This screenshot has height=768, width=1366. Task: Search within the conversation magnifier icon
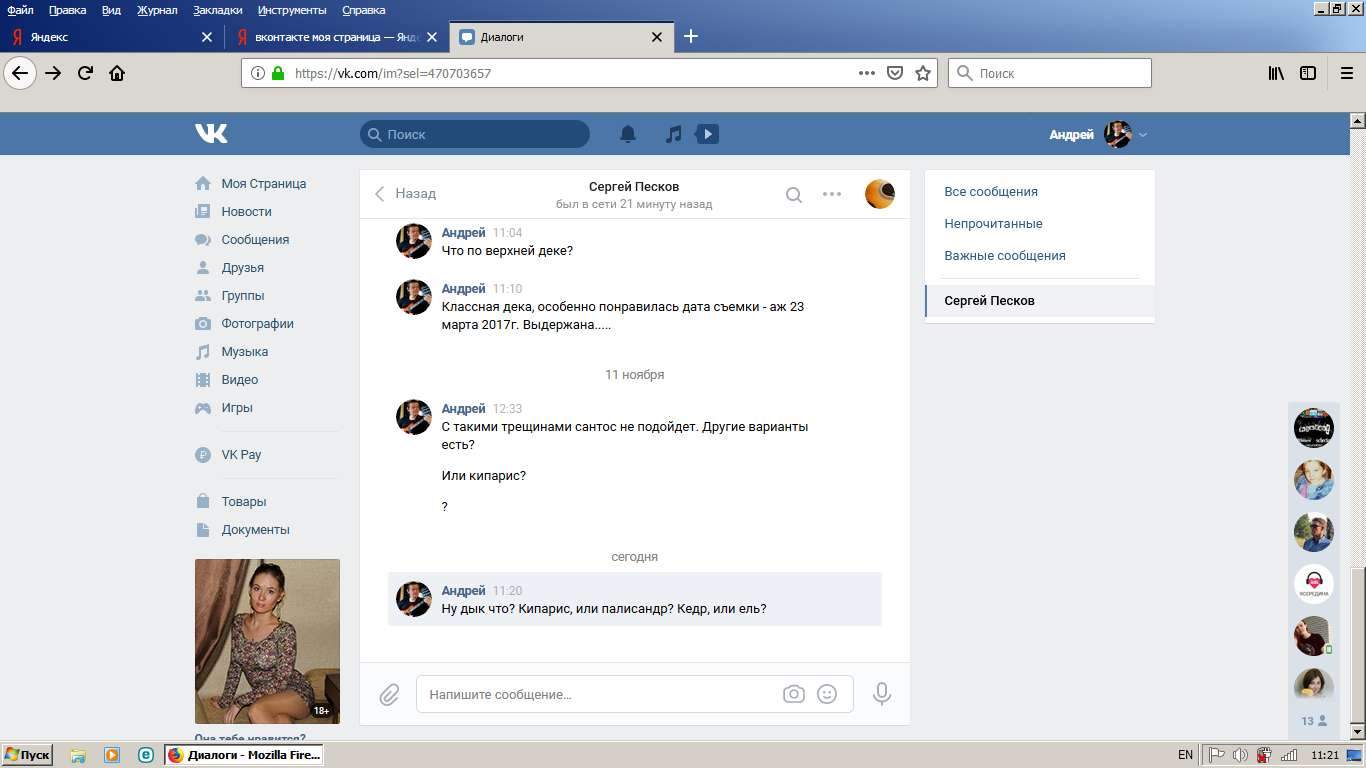tap(793, 195)
